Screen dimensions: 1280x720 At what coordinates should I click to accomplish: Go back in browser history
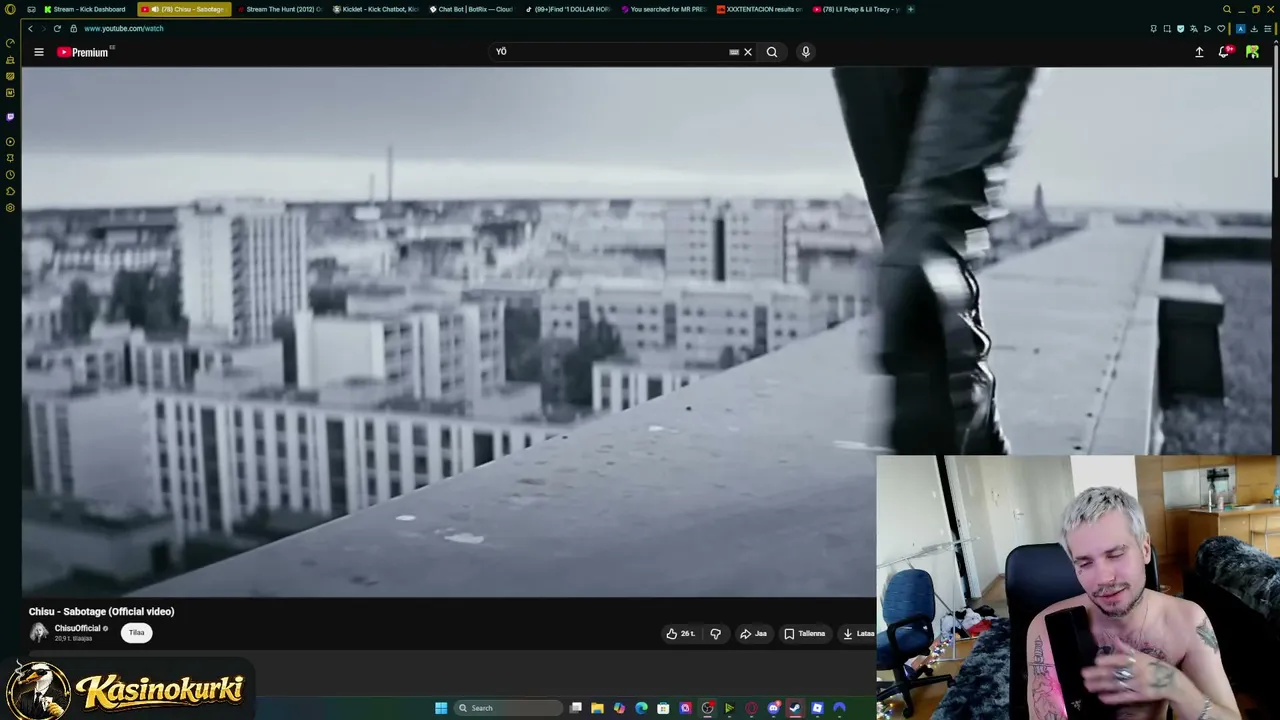coord(30,28)
